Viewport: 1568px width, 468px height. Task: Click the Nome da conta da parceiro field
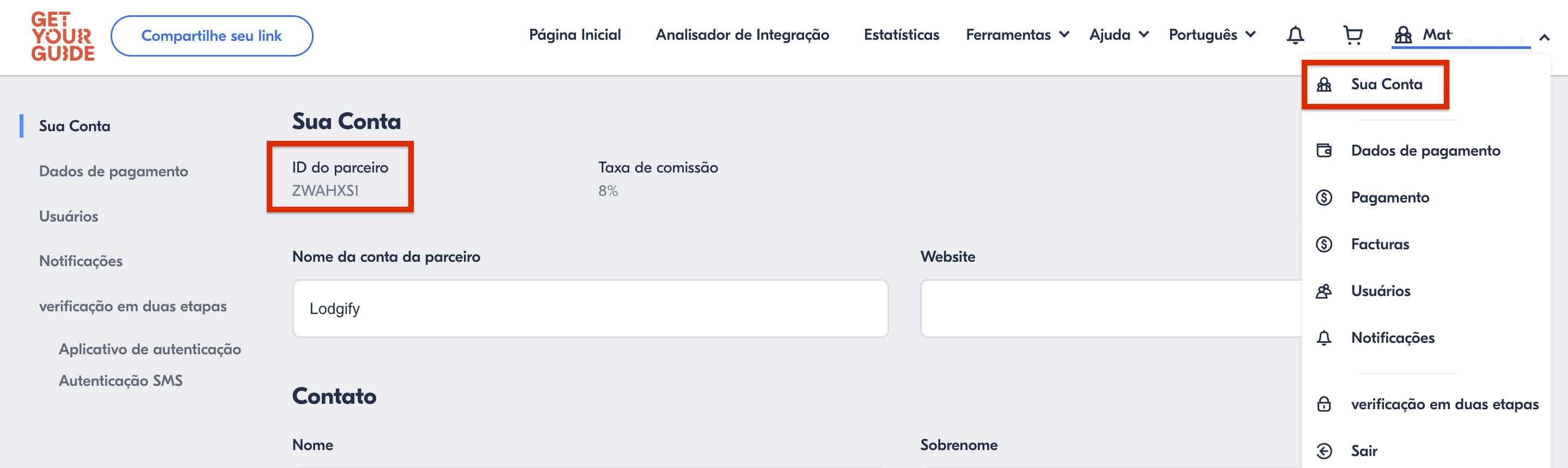tap(590, 309)
